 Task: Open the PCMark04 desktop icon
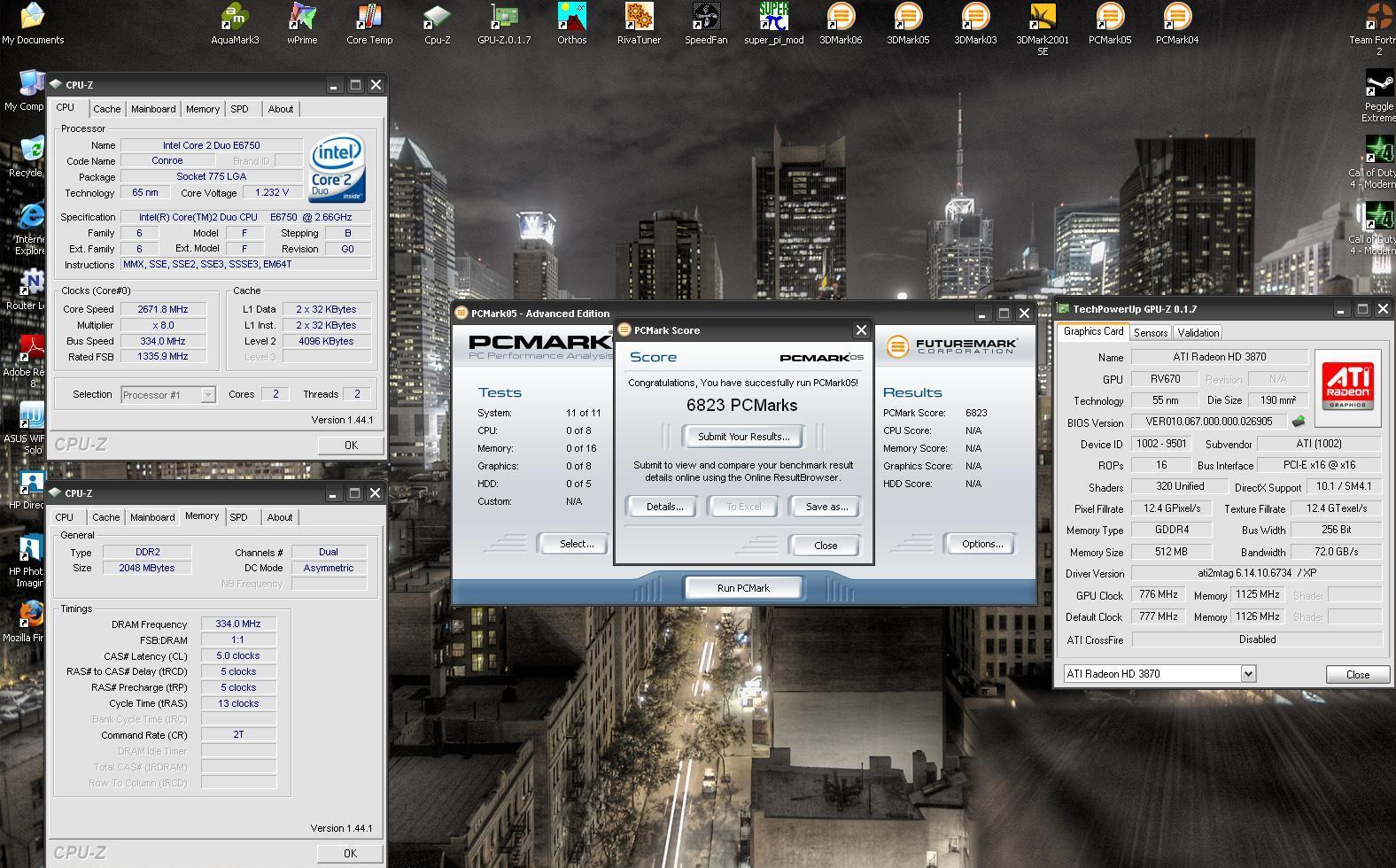pos(1177,23)
